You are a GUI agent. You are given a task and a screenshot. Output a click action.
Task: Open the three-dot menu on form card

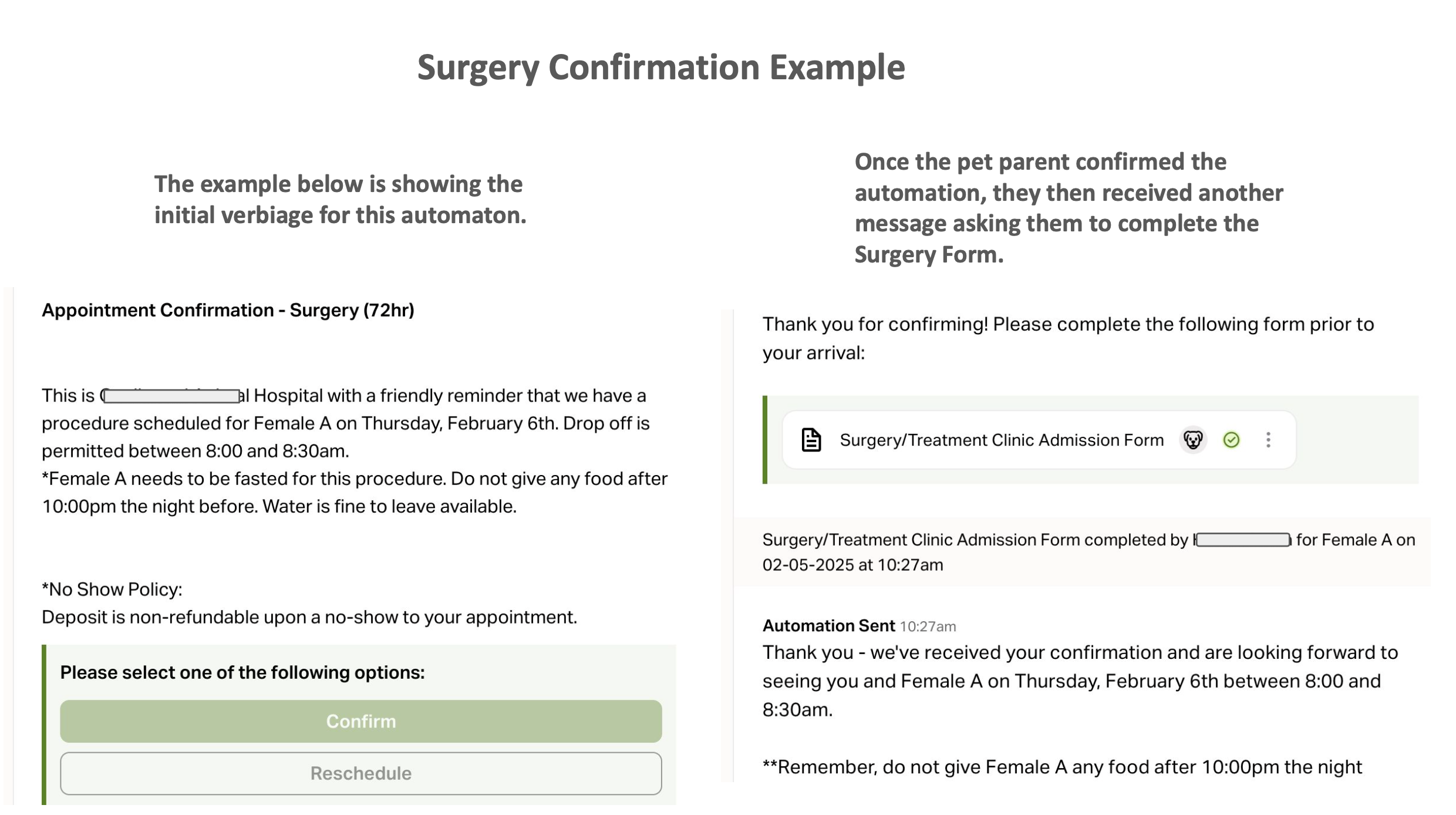1268,440
